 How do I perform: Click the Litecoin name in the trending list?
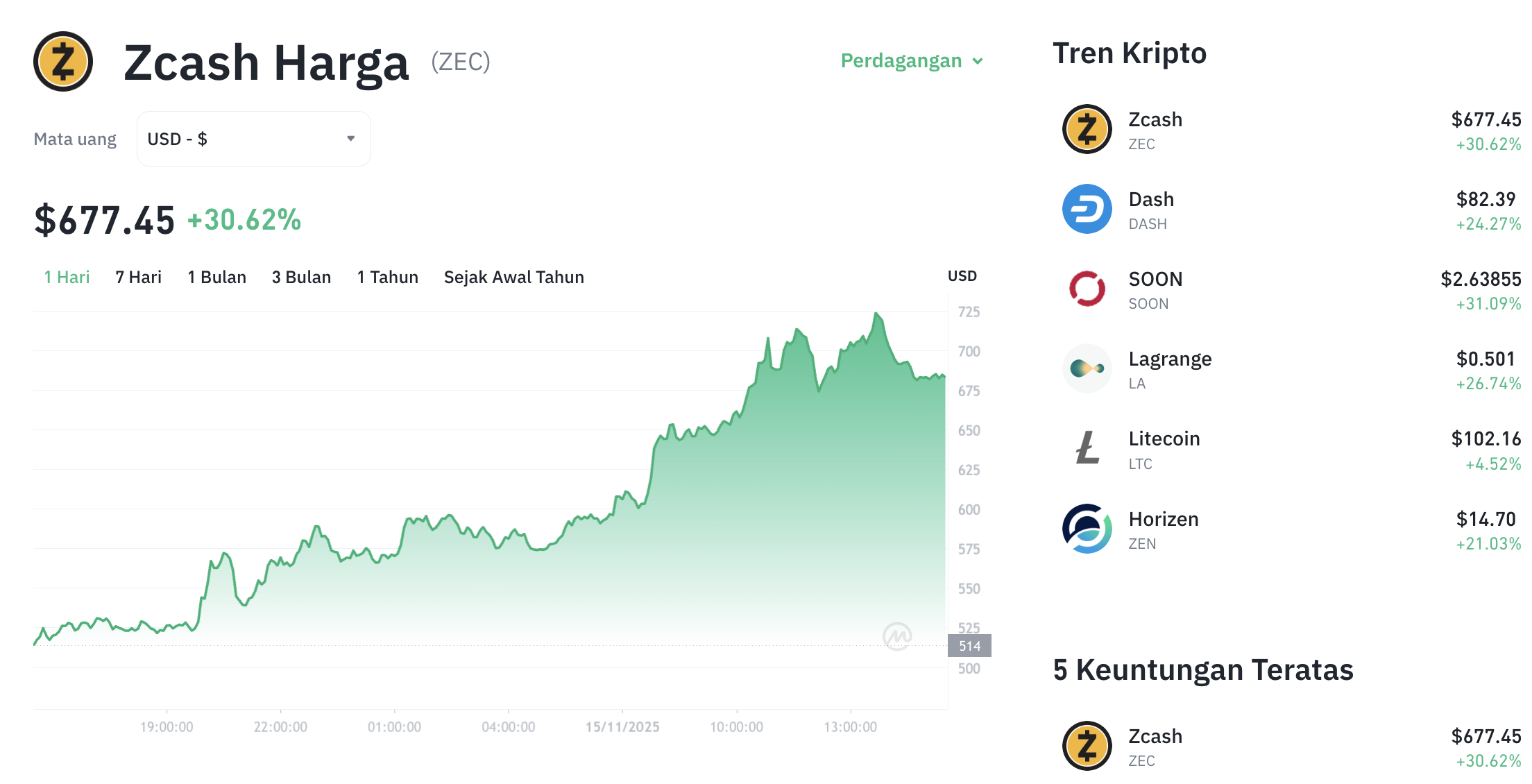pos(1165,438)
